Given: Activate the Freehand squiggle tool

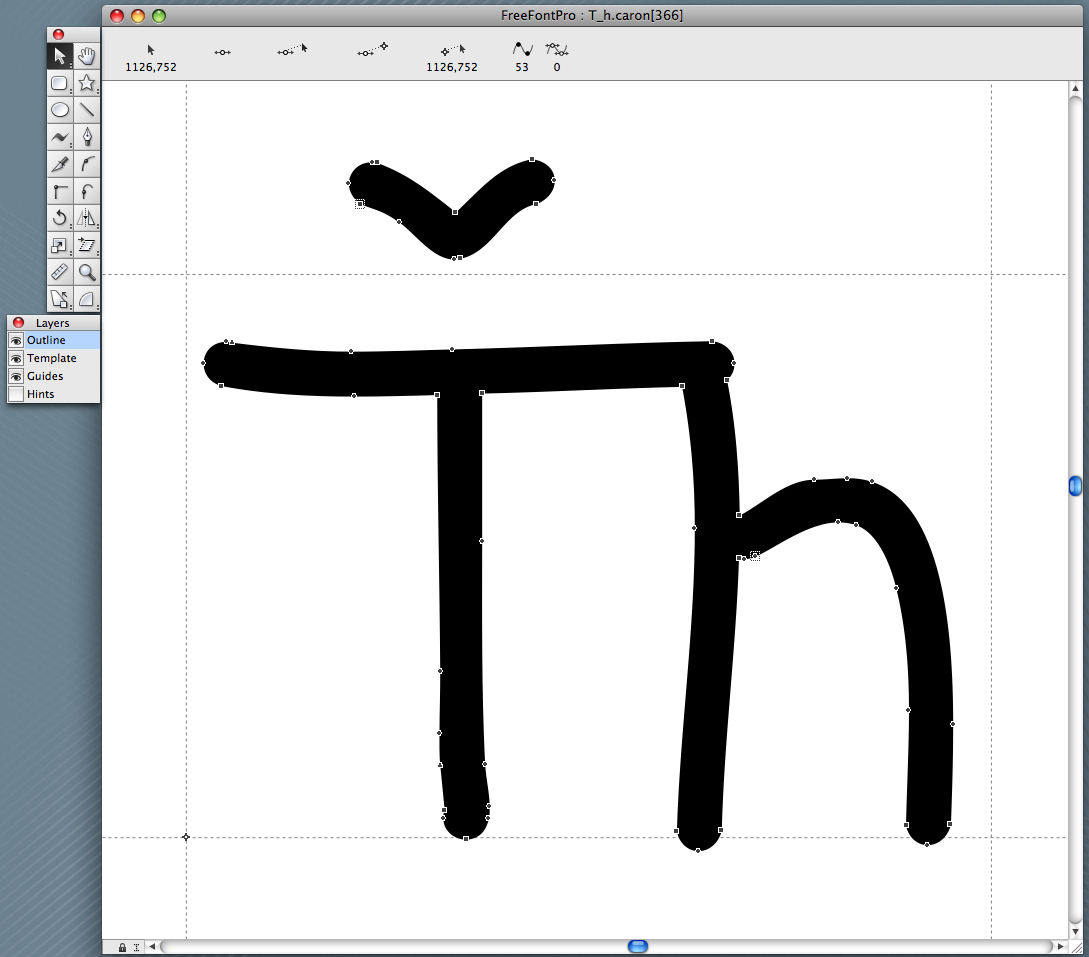Looking at the screenshot, I should coord(60,137).
